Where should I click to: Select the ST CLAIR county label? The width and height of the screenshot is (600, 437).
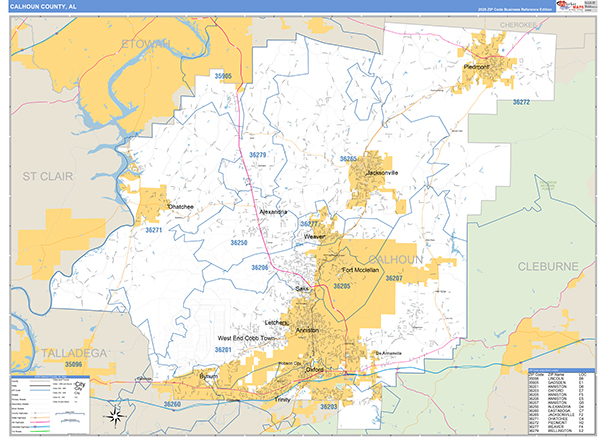48,176
